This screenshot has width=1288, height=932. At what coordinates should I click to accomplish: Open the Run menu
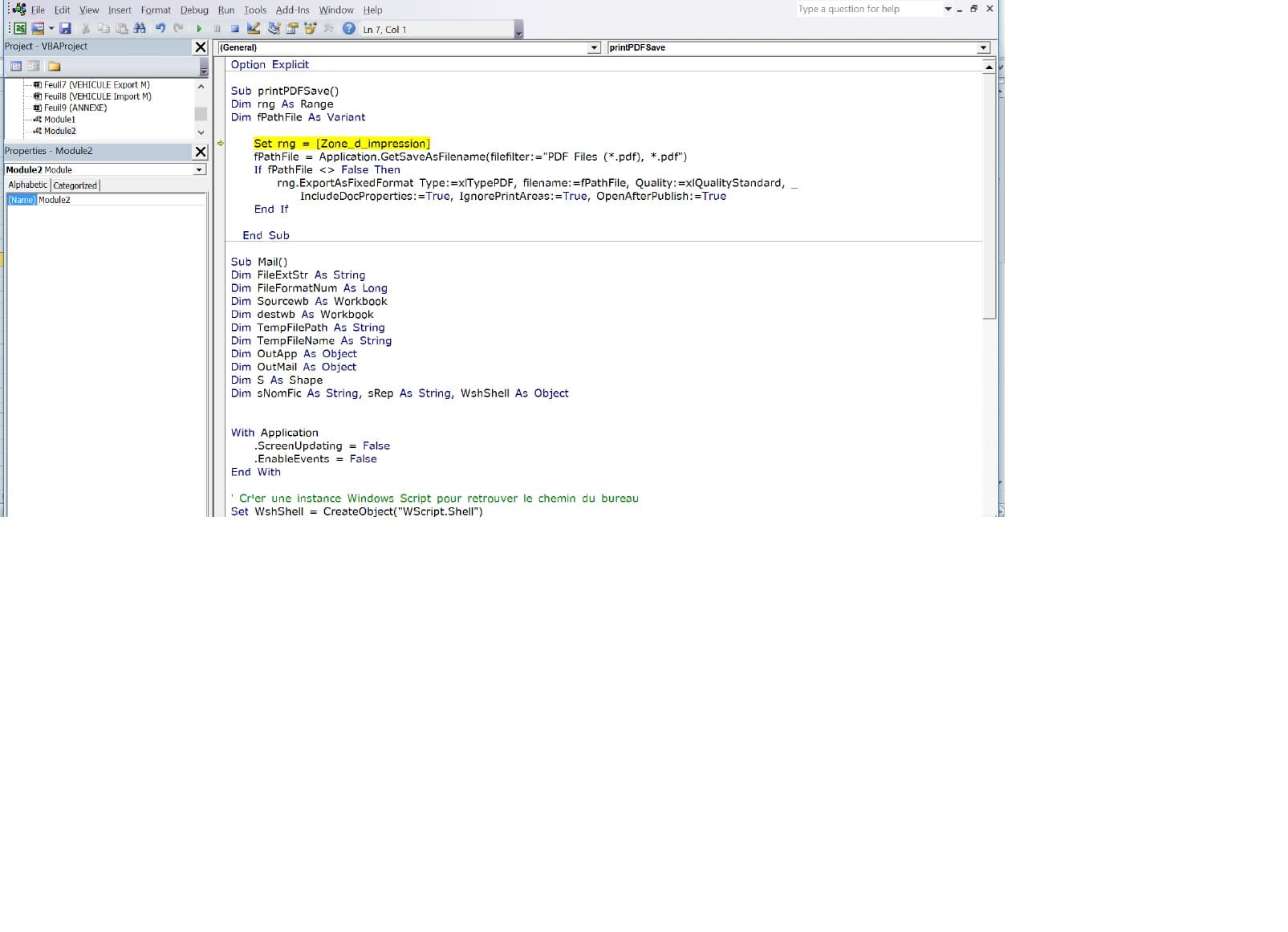click(226, 10)
